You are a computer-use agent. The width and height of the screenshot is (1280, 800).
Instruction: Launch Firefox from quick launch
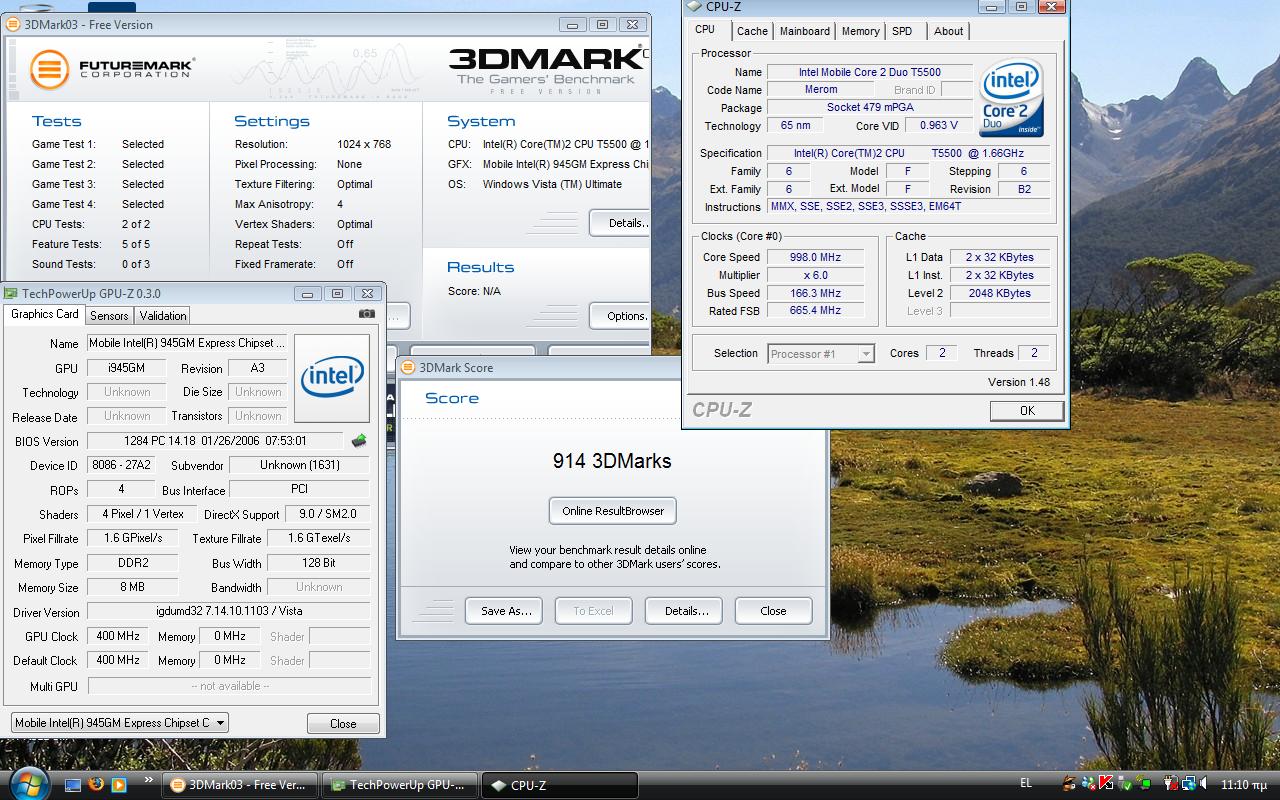(x=96, y=785)
